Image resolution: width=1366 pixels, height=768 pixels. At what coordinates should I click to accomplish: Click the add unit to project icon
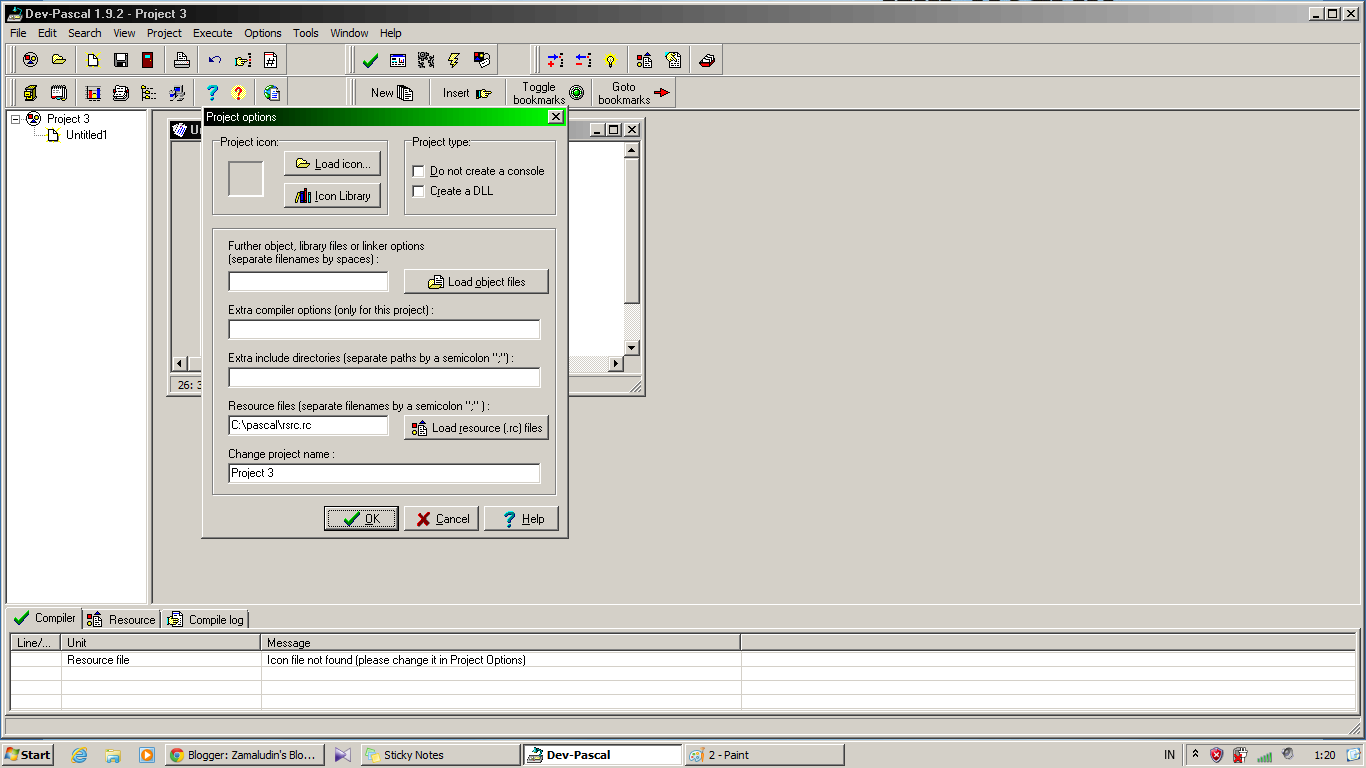[555, 60]
